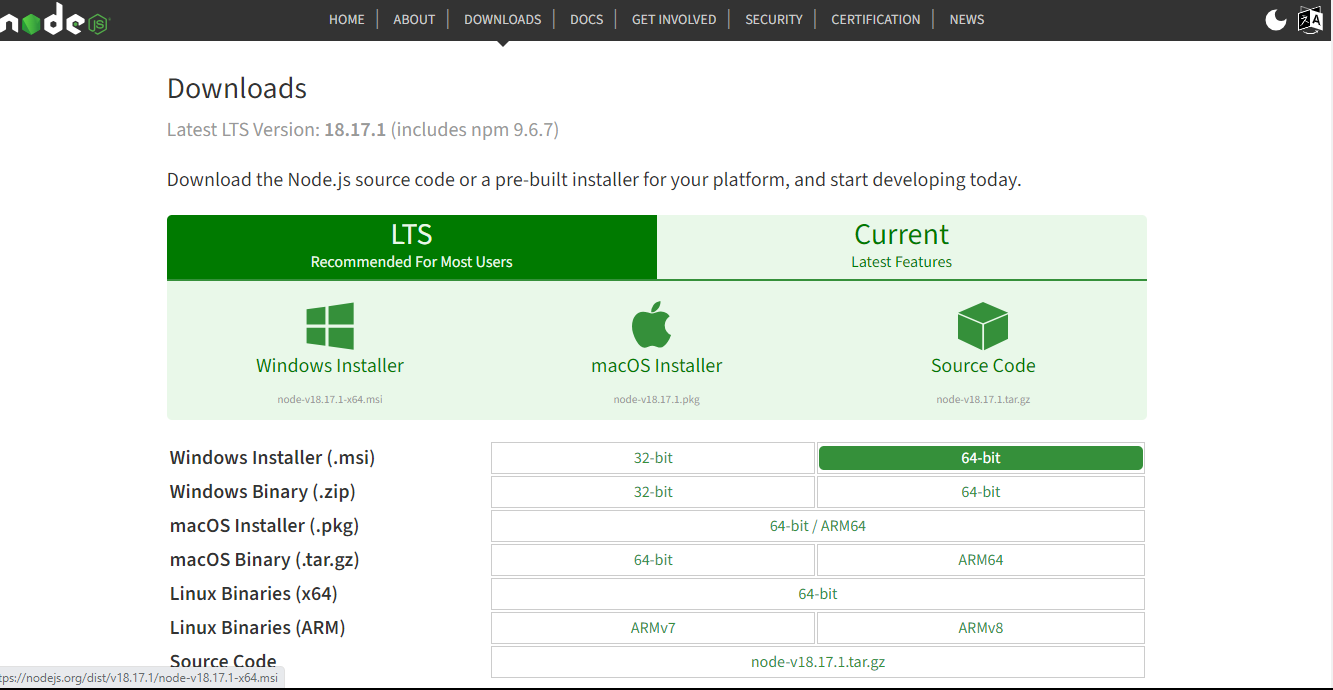
Task: Click the Windows Installer link
Action: point(330,365)
